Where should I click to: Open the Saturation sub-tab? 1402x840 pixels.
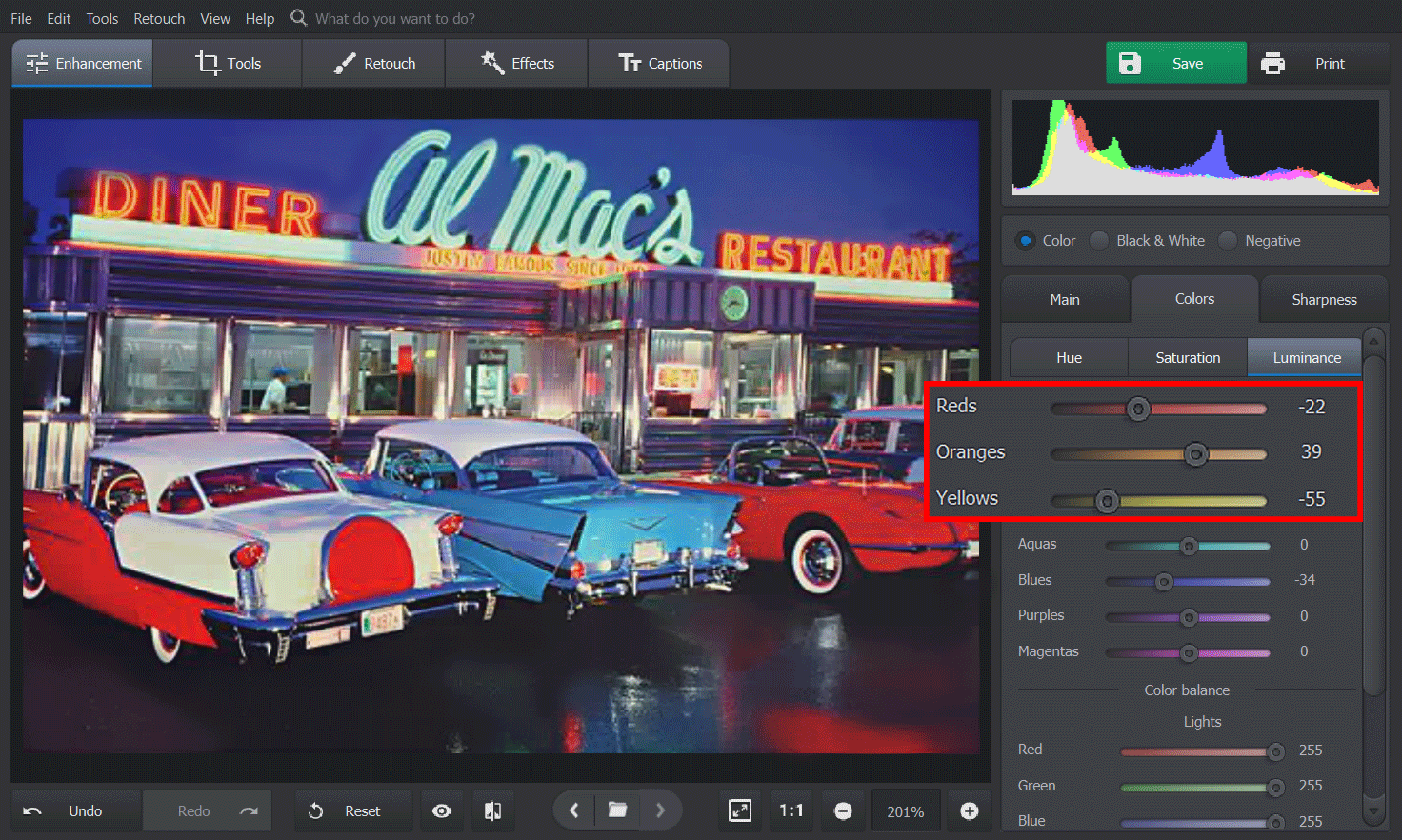1188,358
